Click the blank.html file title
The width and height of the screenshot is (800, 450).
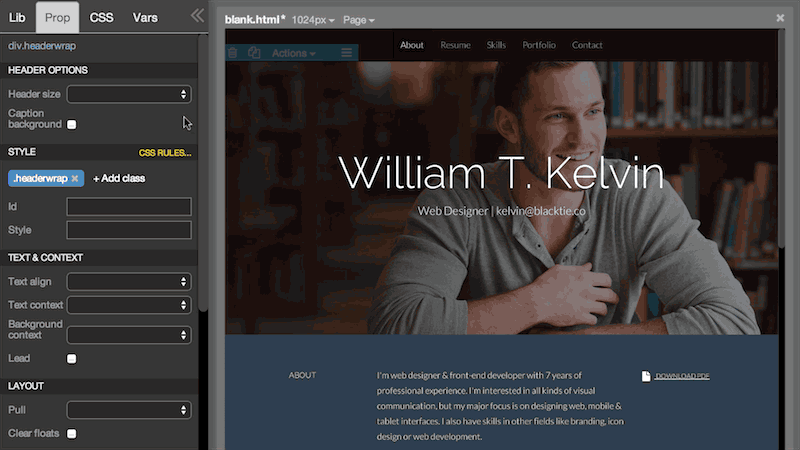[255, 19]
